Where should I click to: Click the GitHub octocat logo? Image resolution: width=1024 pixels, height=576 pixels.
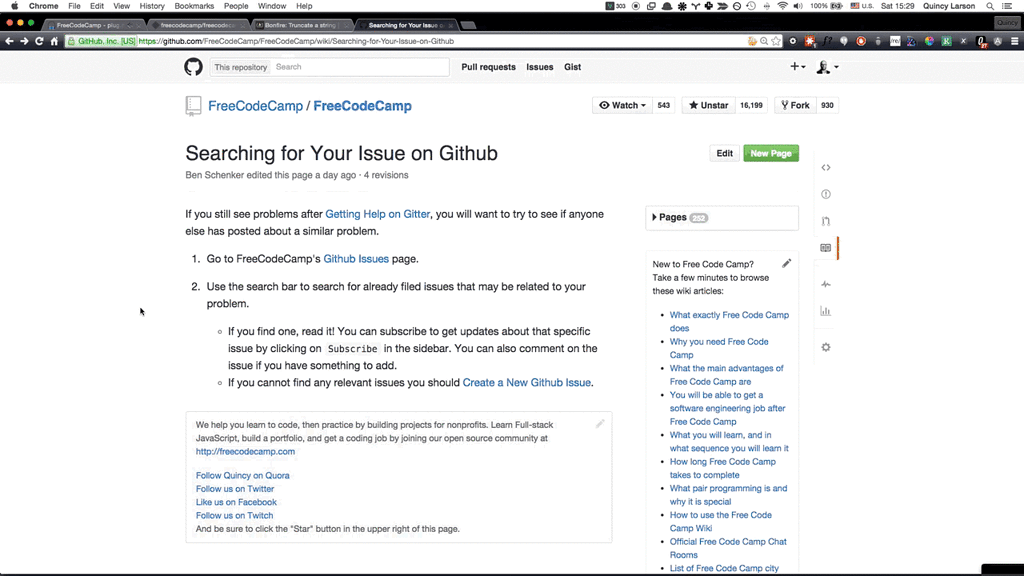tap(194, 67)
